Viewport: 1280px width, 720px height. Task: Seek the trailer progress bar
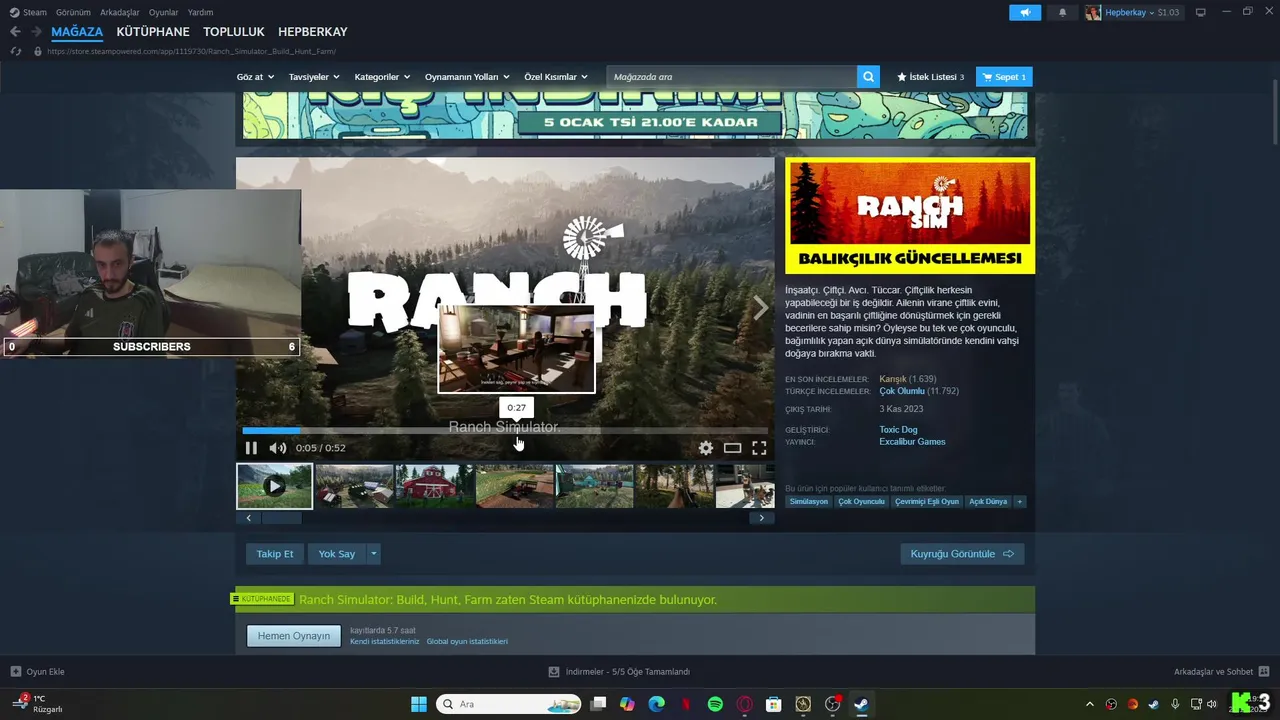pyautogui.click(x=505, y=431)
